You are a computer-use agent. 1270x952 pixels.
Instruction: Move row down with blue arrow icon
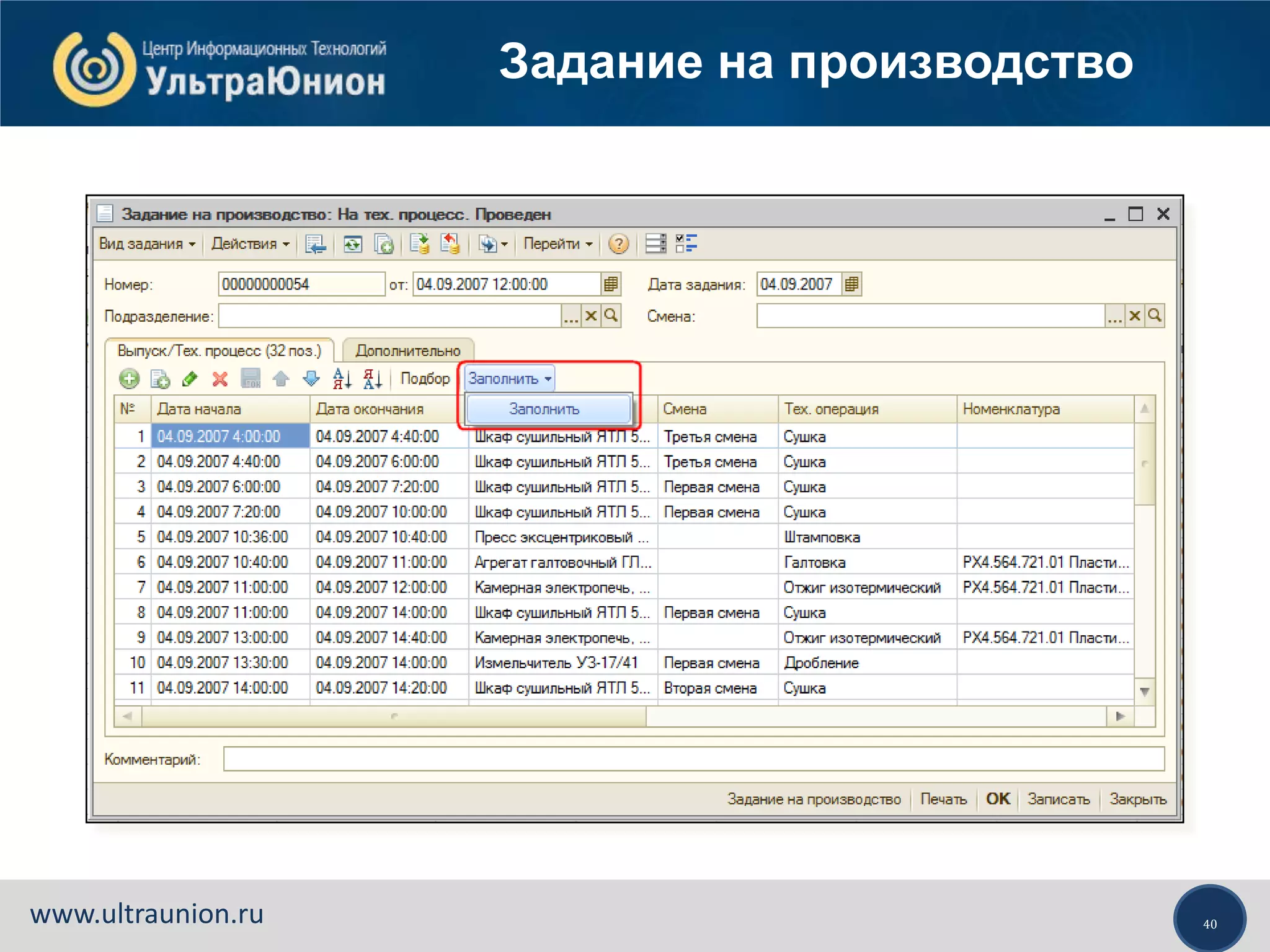311,379
